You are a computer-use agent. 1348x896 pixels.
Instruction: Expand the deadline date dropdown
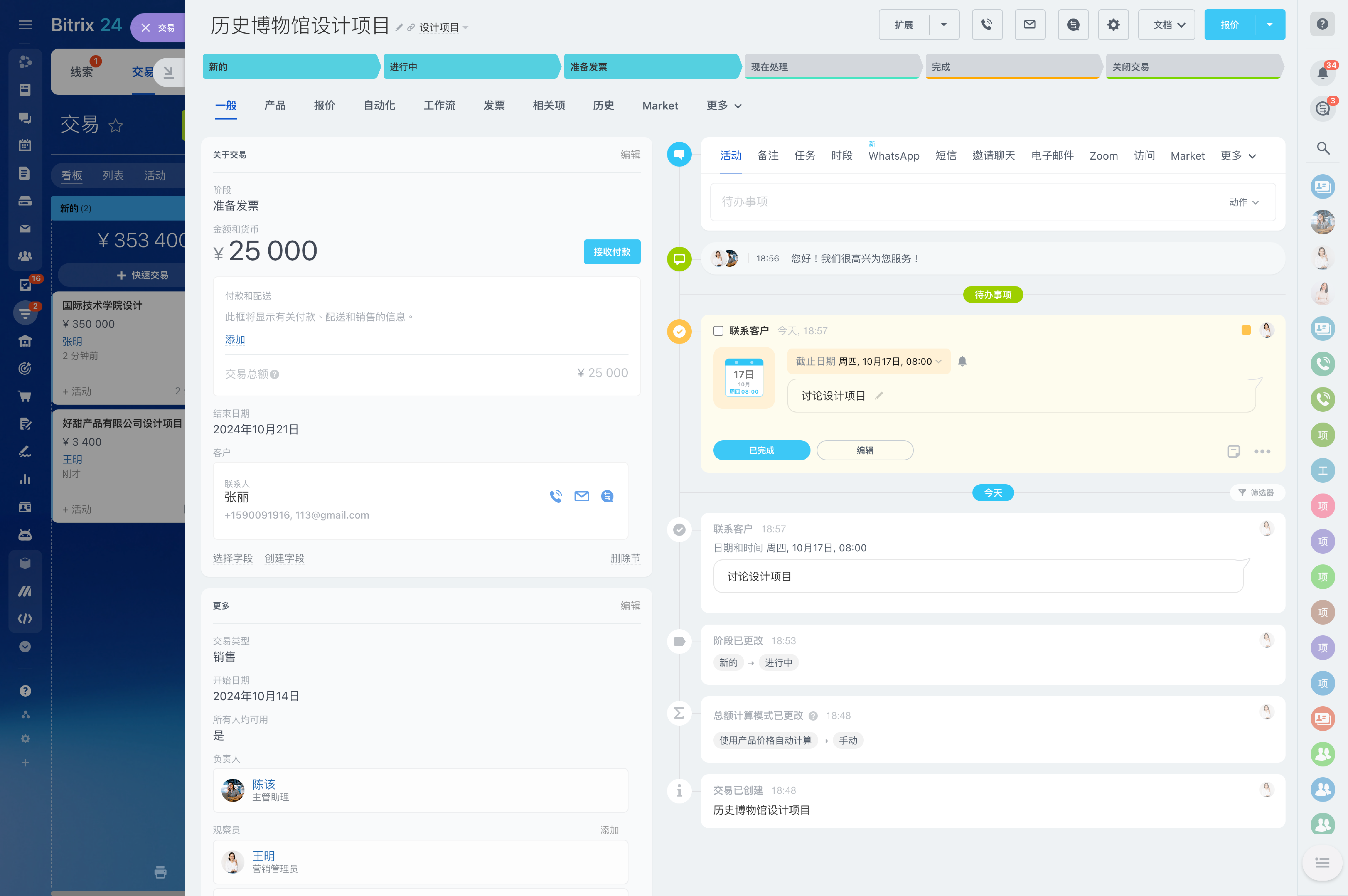(x=938, y=361)
